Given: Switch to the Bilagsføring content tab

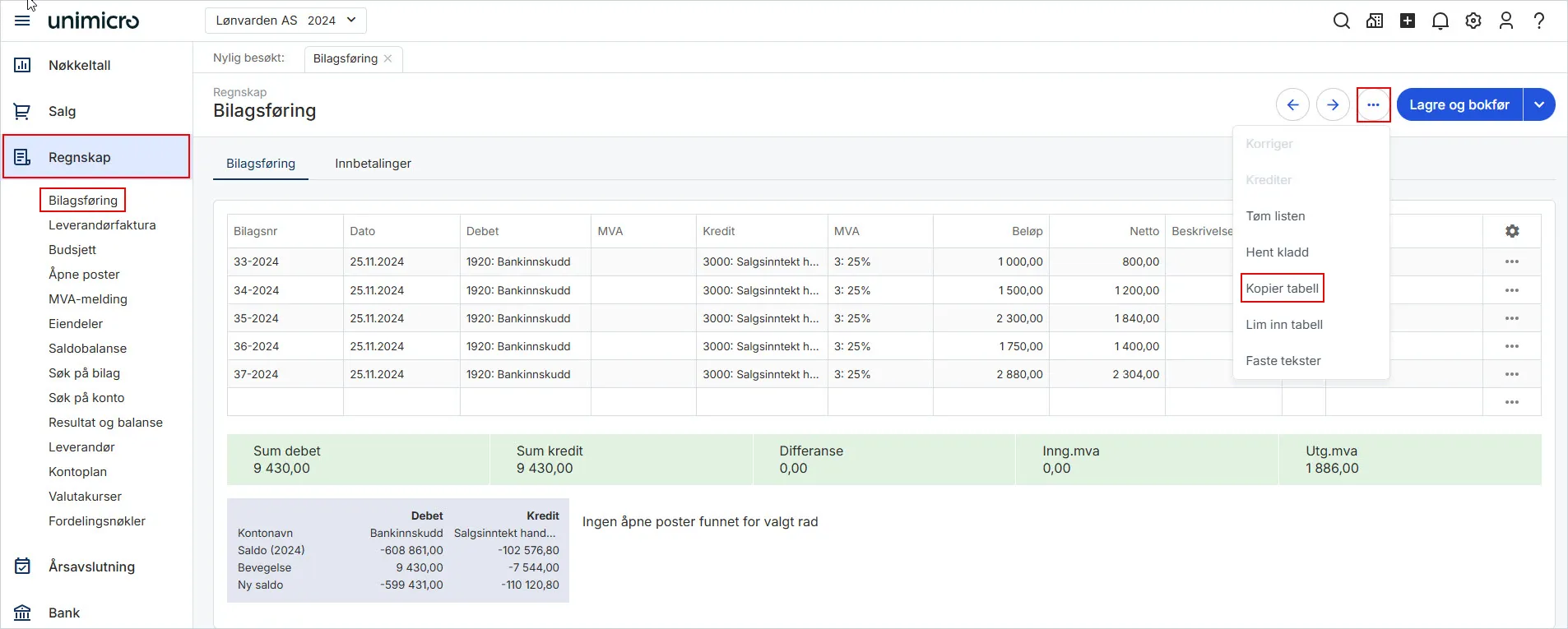Looking at the screenshot, I should [x=261, y=164].
